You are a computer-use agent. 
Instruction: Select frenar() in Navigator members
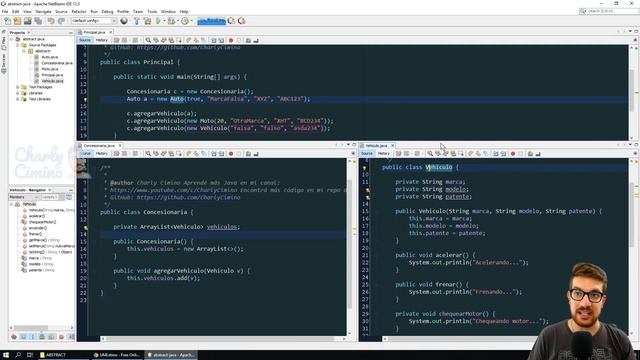point(35,234)
